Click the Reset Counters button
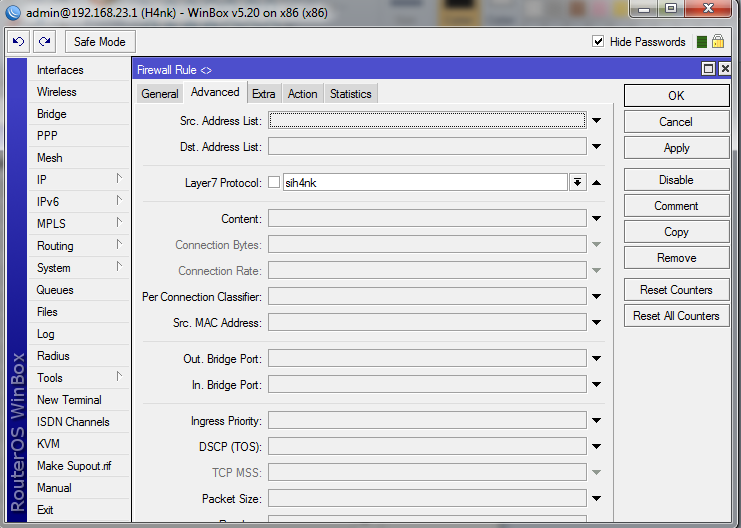This screenshot has height=528, width=741. pyautogui.click(x=676, y=289)
